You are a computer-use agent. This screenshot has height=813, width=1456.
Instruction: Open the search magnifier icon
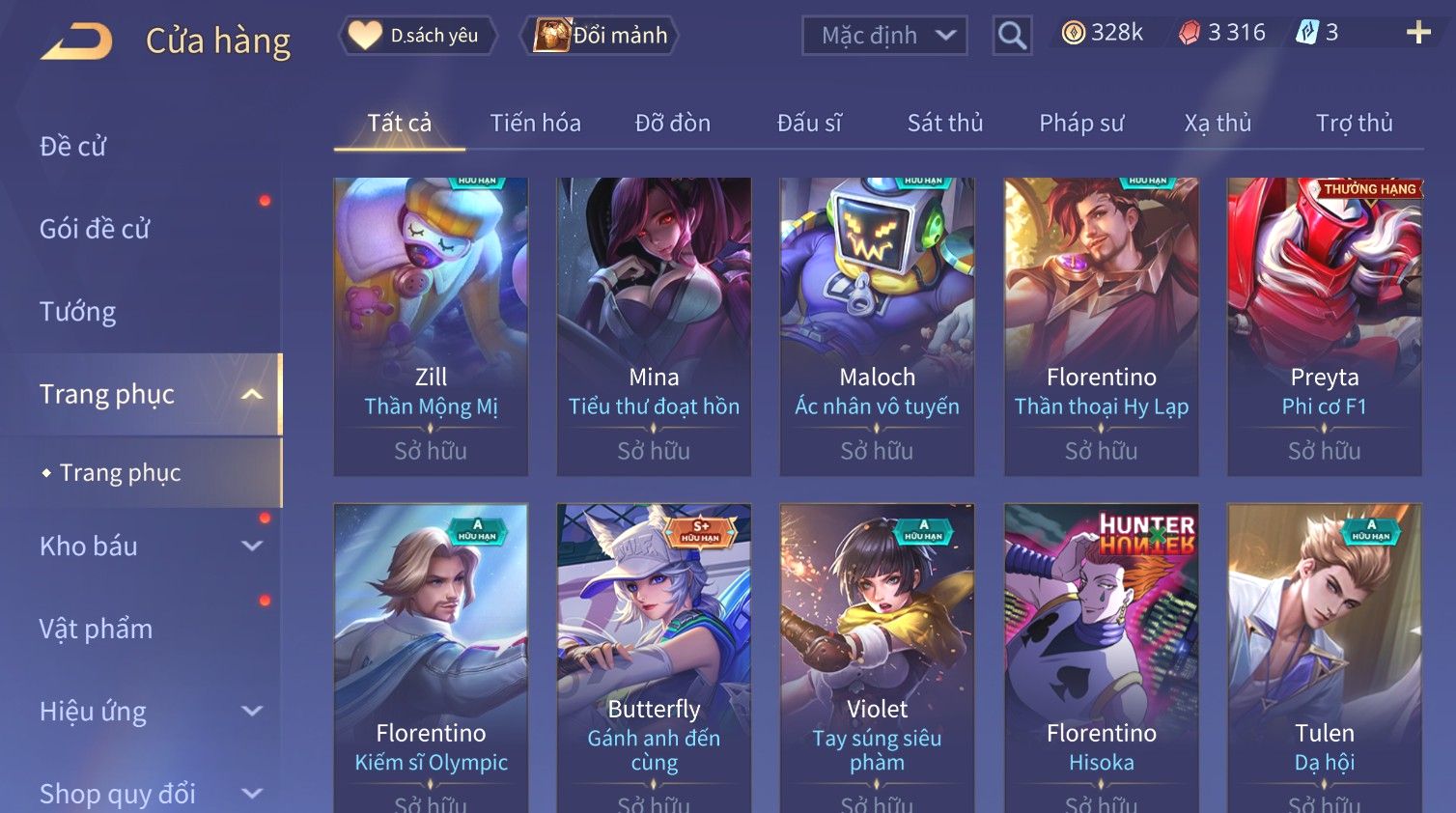[x=1012, y=36]
